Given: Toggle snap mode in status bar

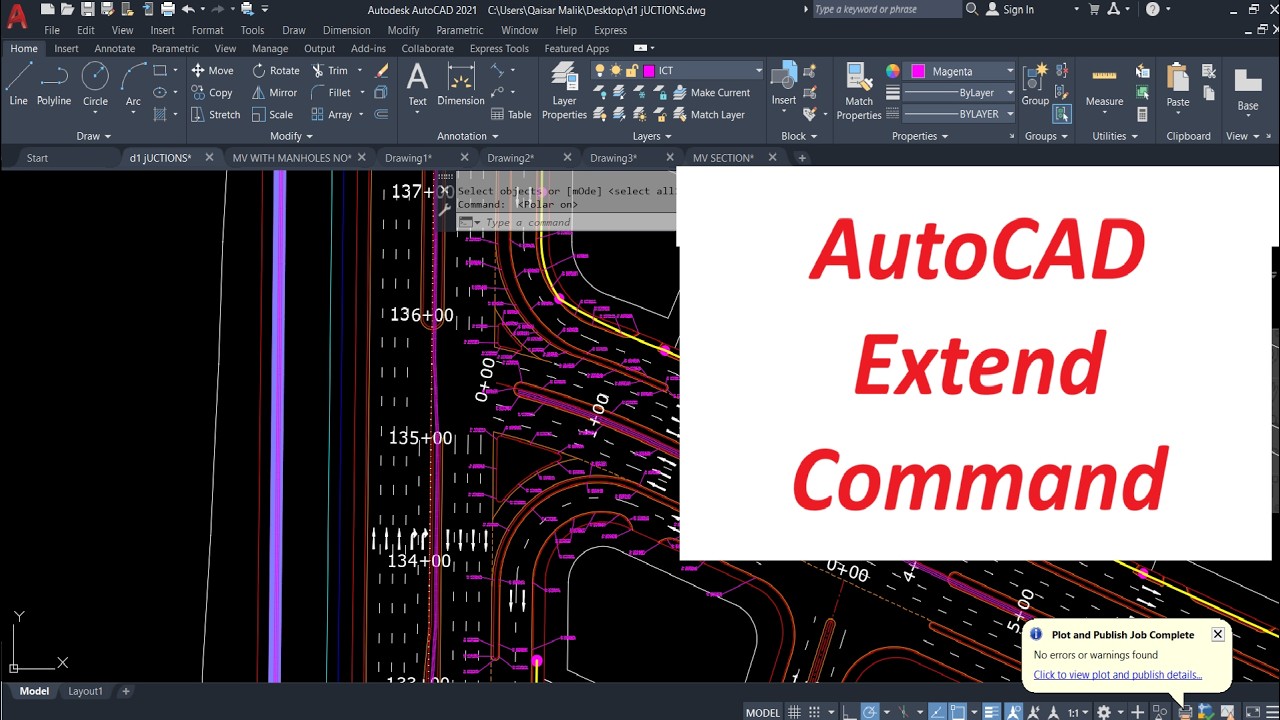Looking at the screenshot, I should tap(814, 712).
